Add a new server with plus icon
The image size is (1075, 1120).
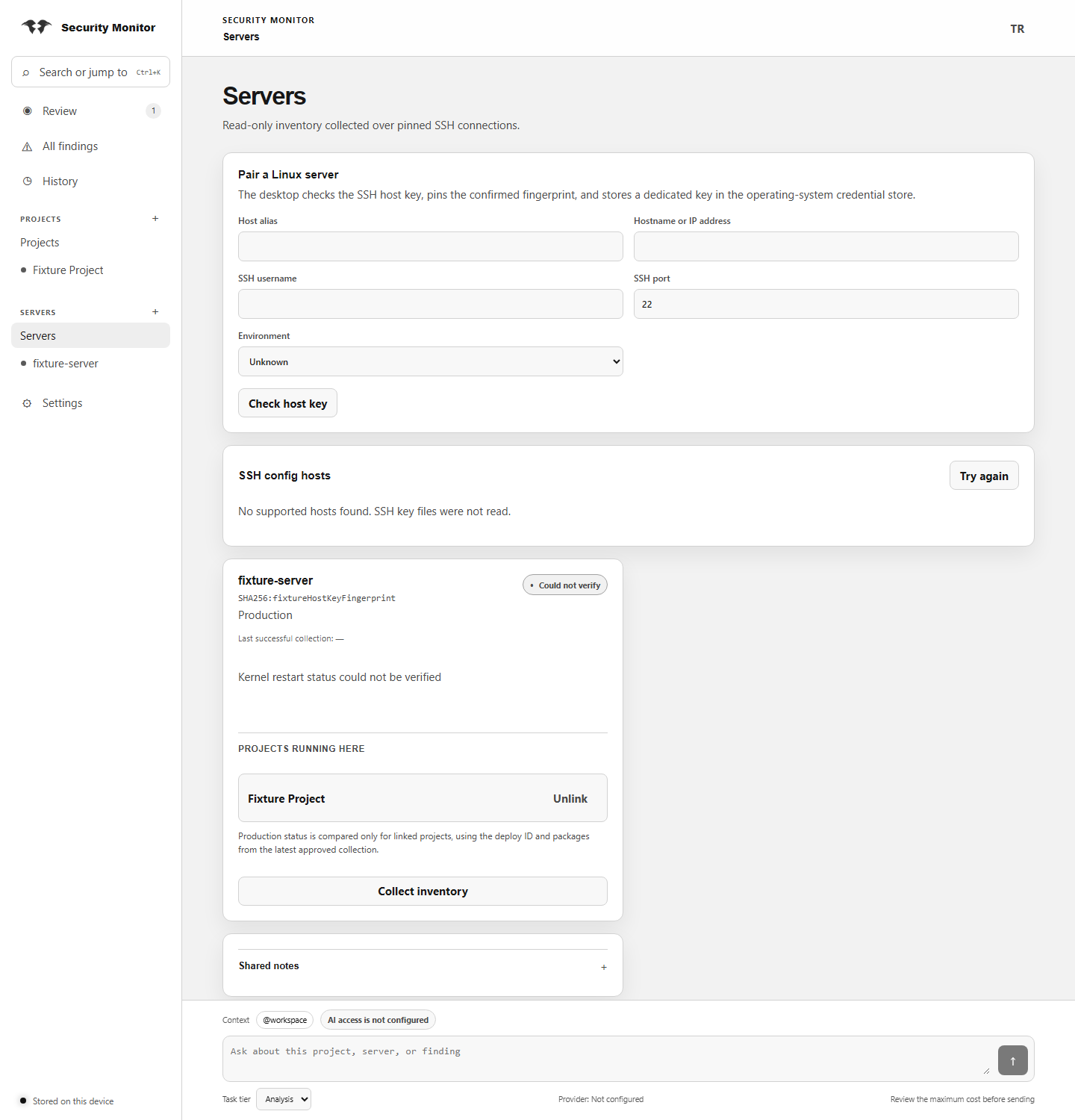(155, 312)
